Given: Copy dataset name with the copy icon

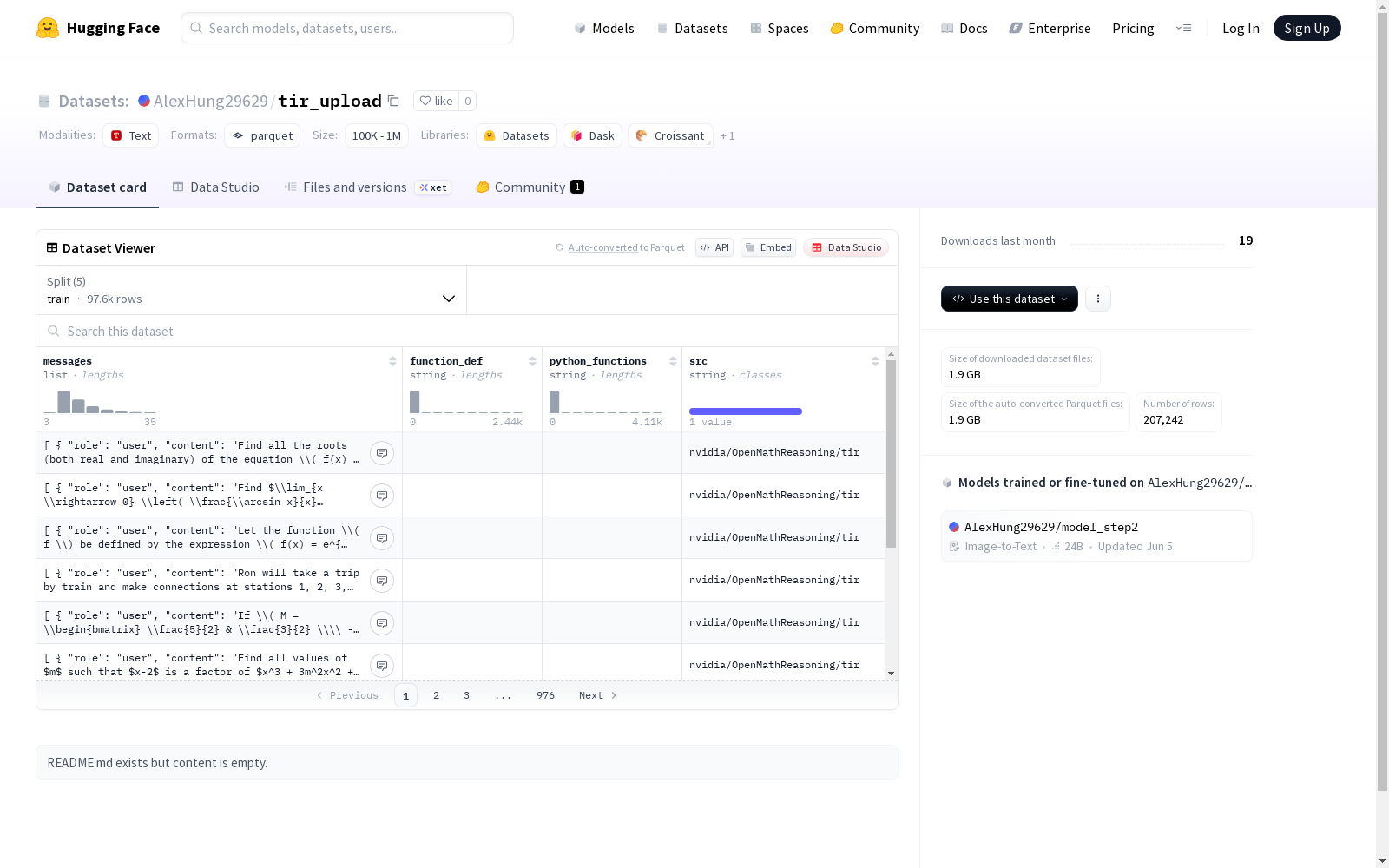Looking at the screenshot, I should tap(393, 101).
